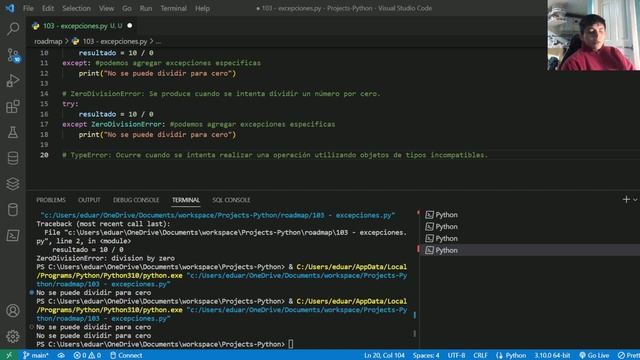
Task: Click the ZeroDivisionError exception name on line 17
Action: (x=126, y=124)
